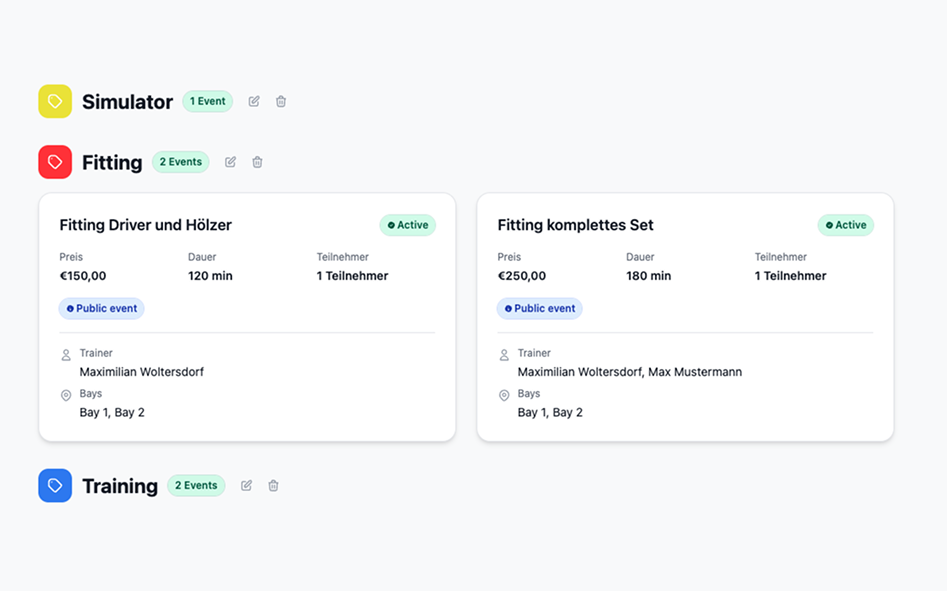The height and width of the screenshot is (591, 947).
Task: Click the Active badge on Fitting Driver card
Action: click(x=407, y=225)
